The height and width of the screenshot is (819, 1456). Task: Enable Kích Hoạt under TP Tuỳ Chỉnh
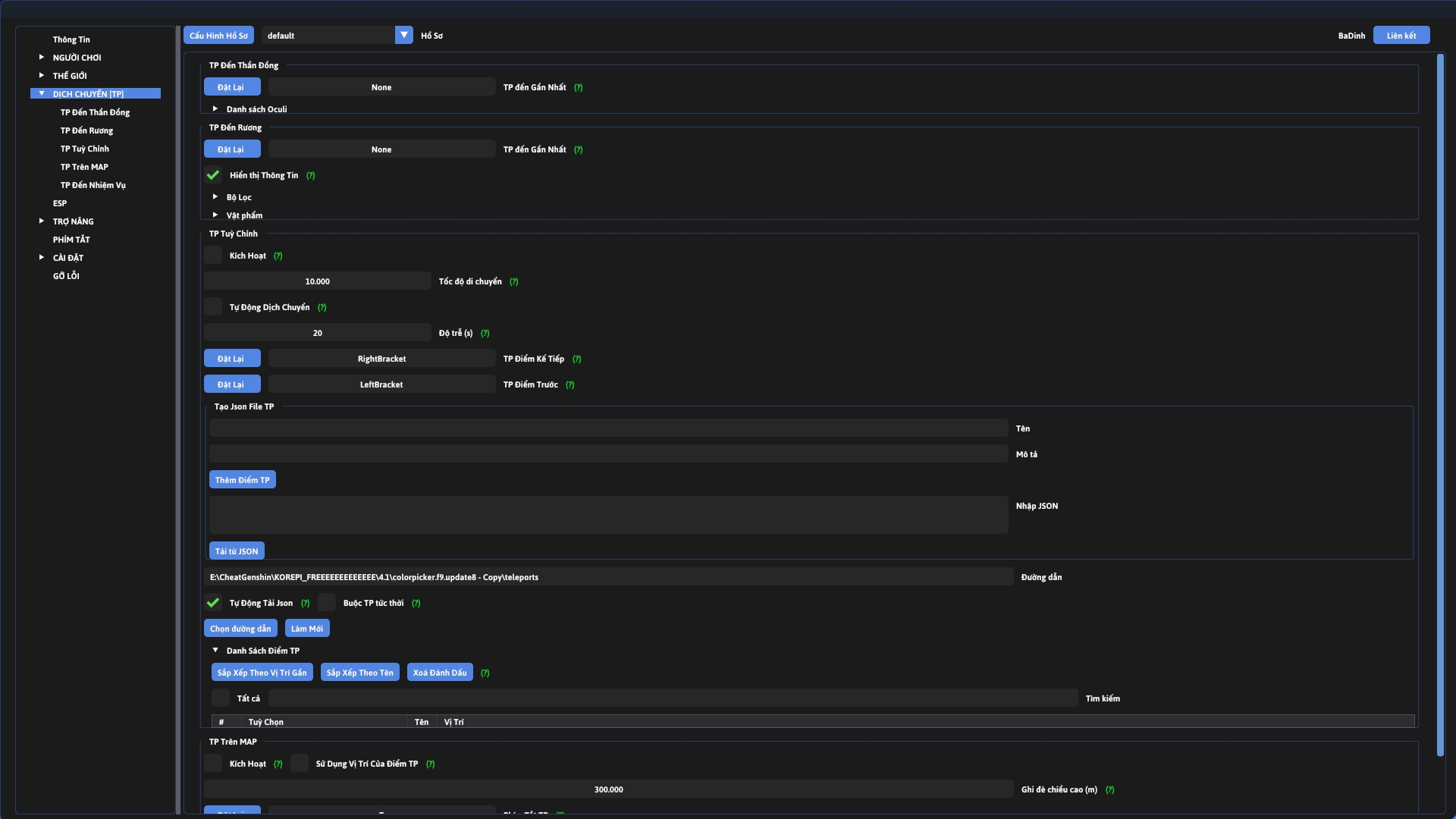[213, 256]
